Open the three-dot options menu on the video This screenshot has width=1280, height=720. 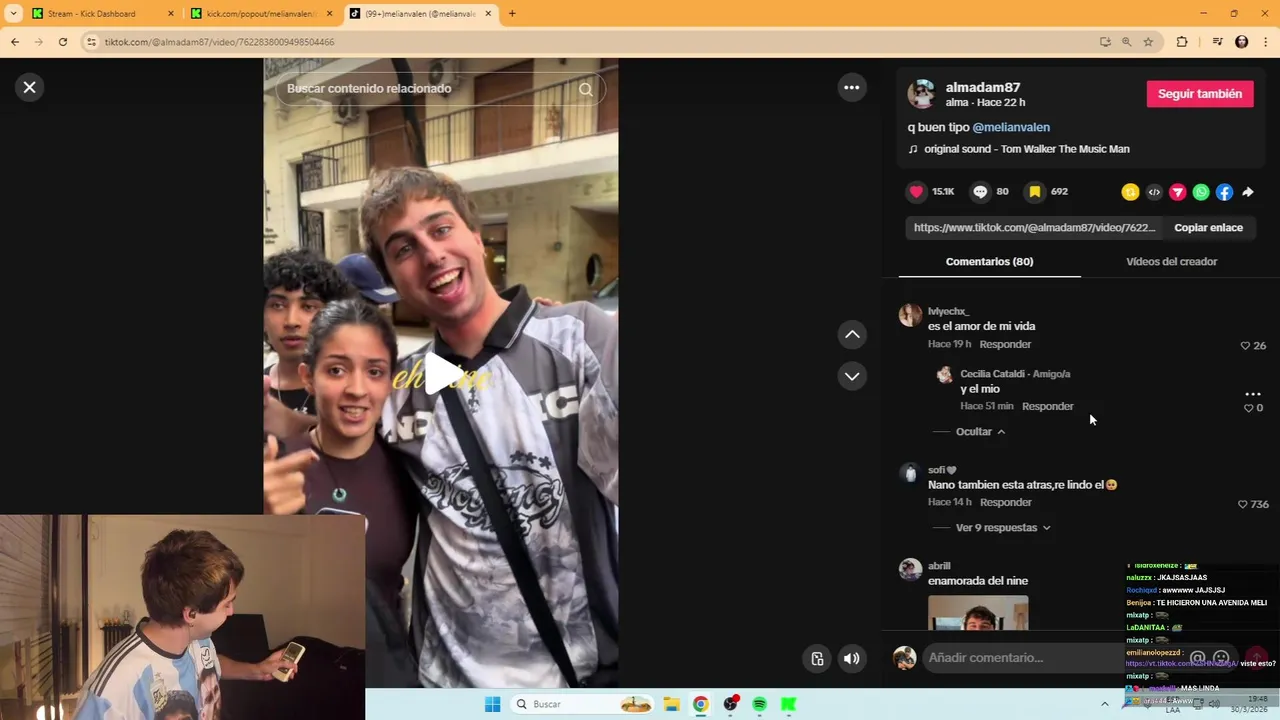pyautogui.click(x=852, y=87)
